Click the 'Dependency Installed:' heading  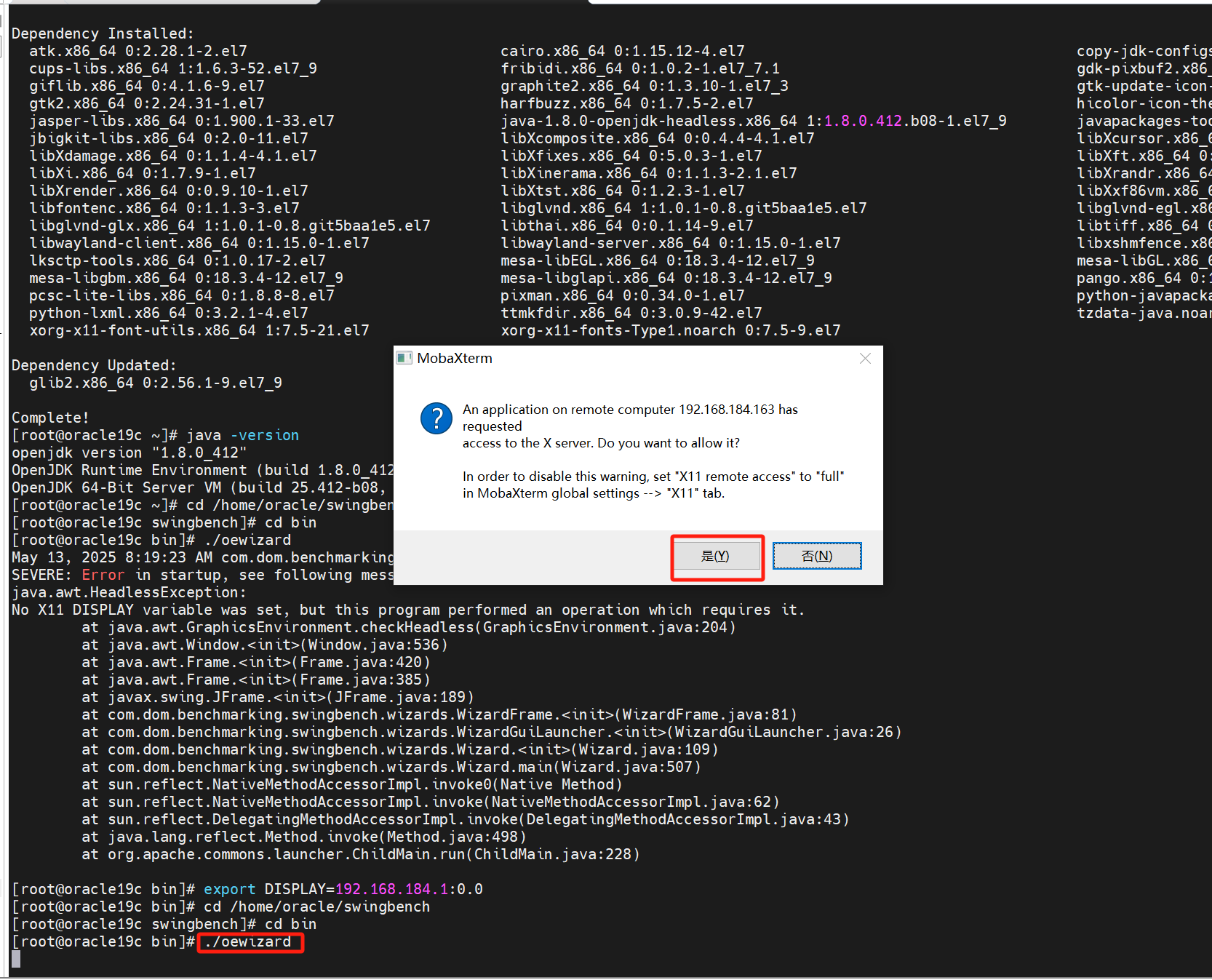pos(103,33)
